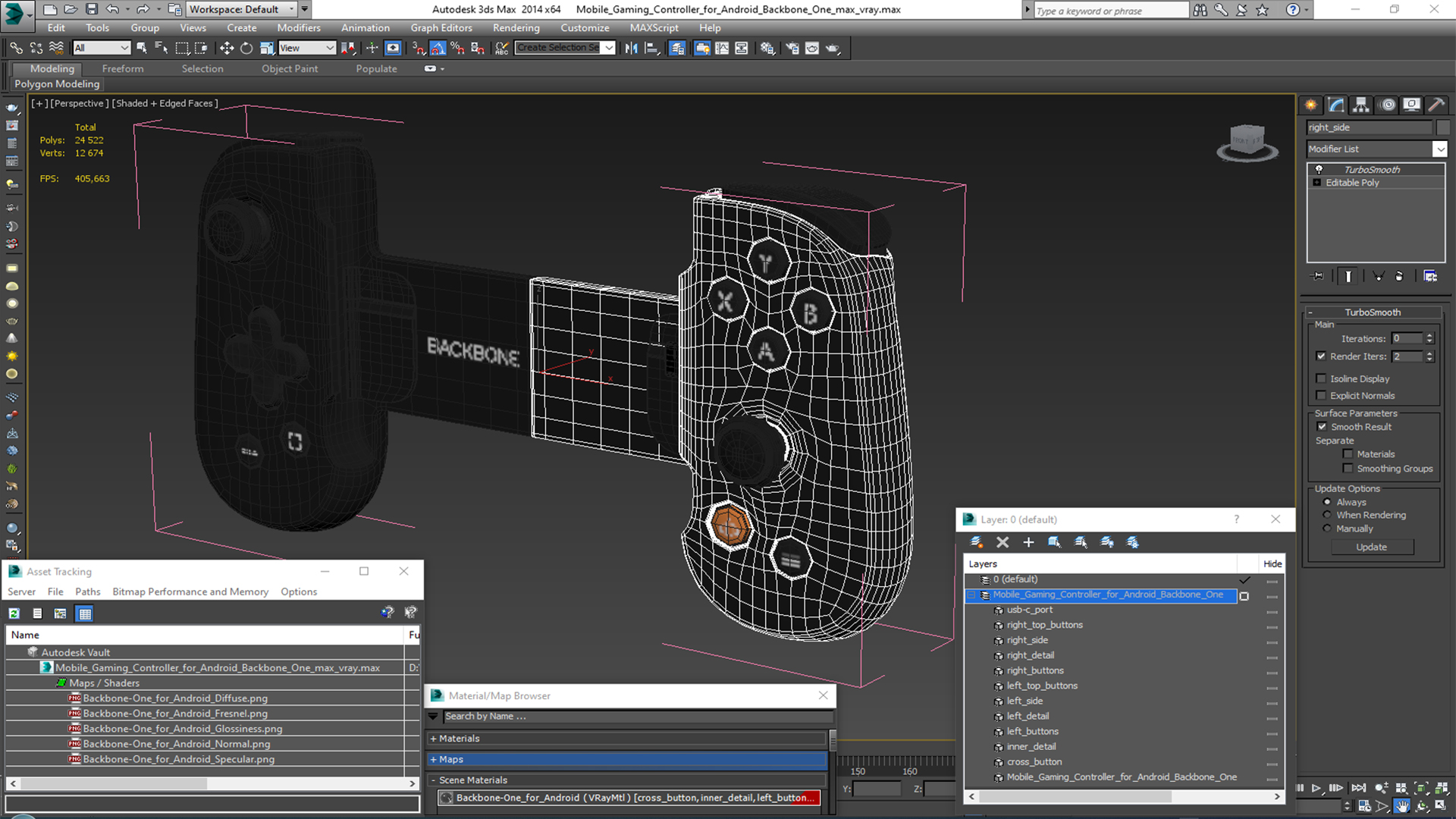Toggle TurboSmooth modifier lightbulb

(1319, 169)
